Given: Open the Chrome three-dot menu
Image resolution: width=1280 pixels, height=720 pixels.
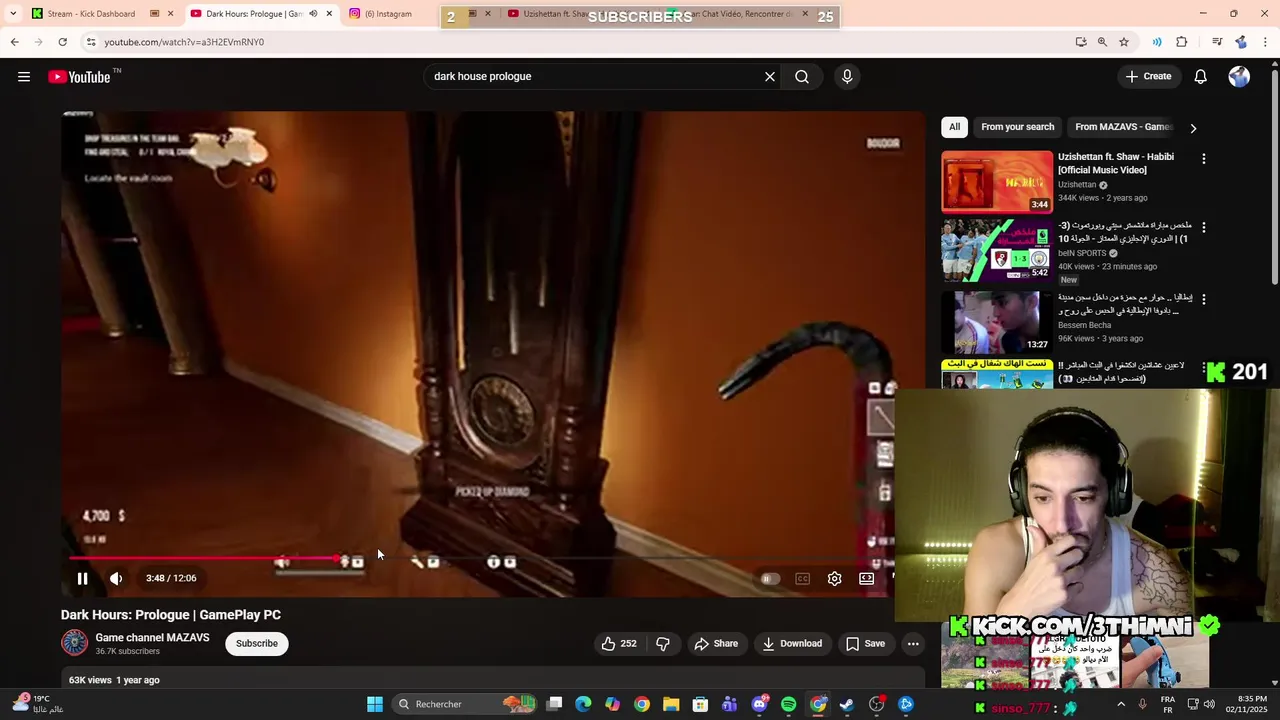Looking at the screenshot, I should pyautogui.click(x=1266, y=42).
